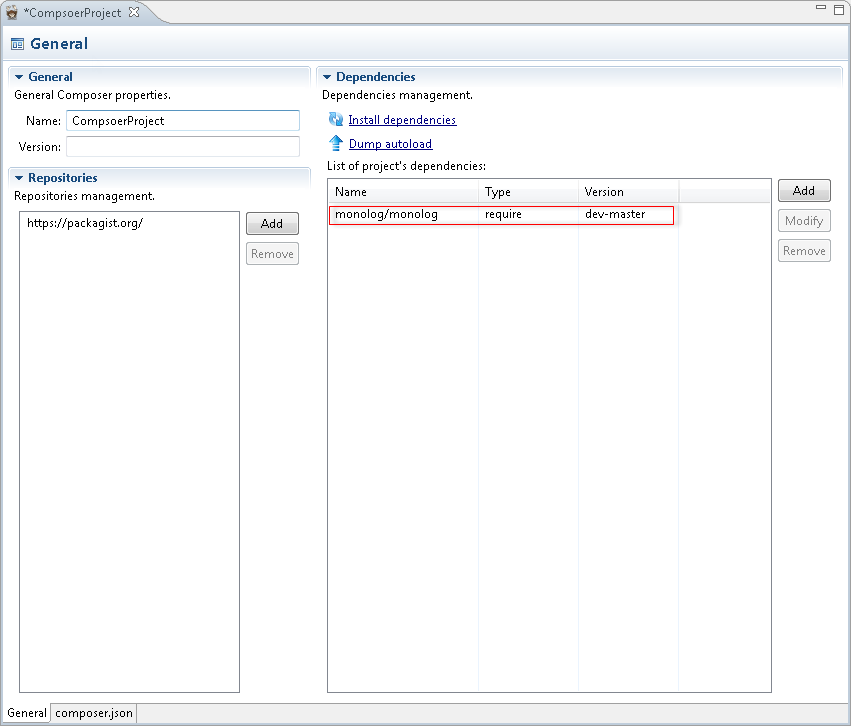This screenshot has height=726, width=851.
Task: Add a new dependency
Action: point(804,190)
